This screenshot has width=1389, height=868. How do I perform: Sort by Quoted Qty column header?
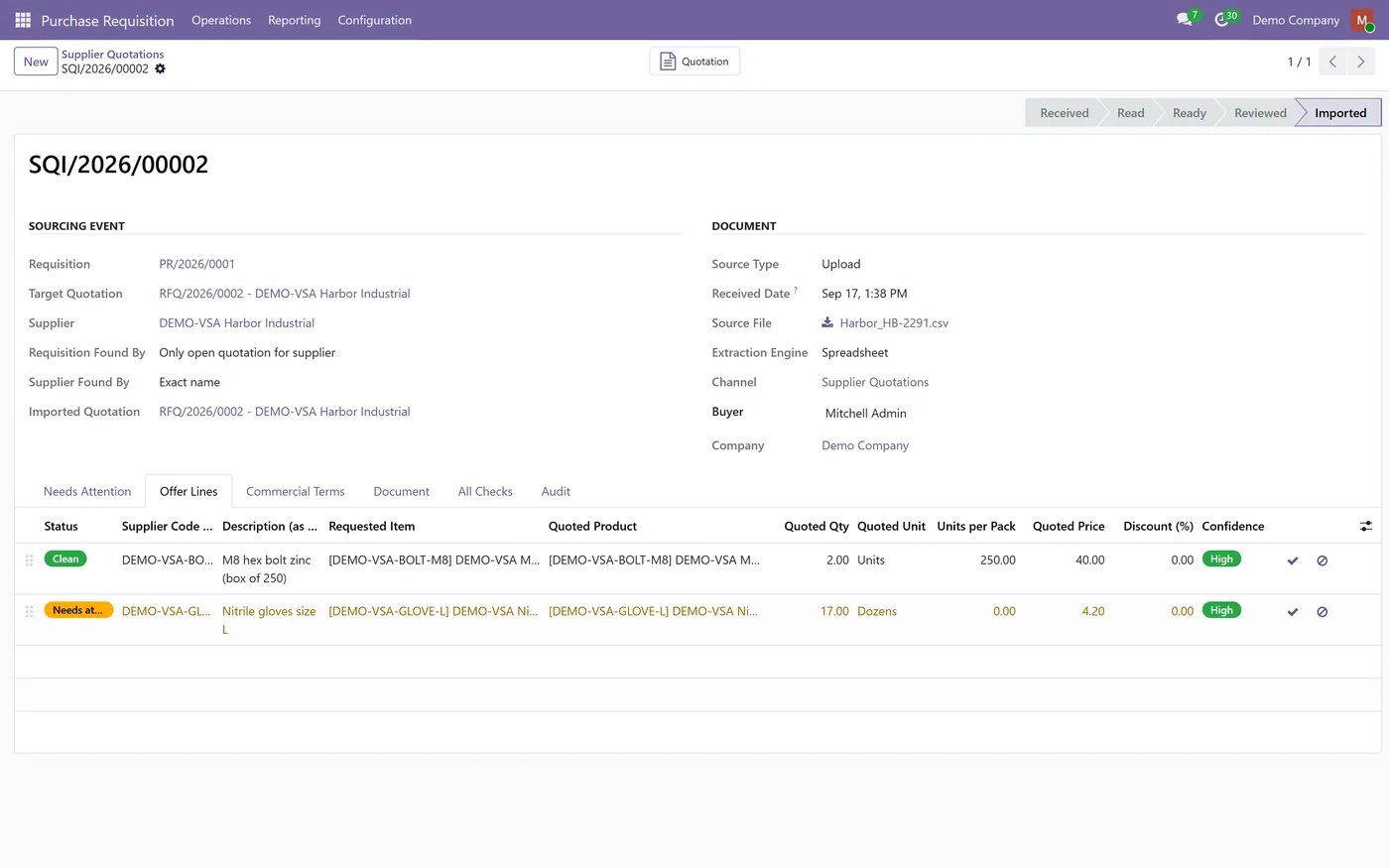click(x=817, y=527)
